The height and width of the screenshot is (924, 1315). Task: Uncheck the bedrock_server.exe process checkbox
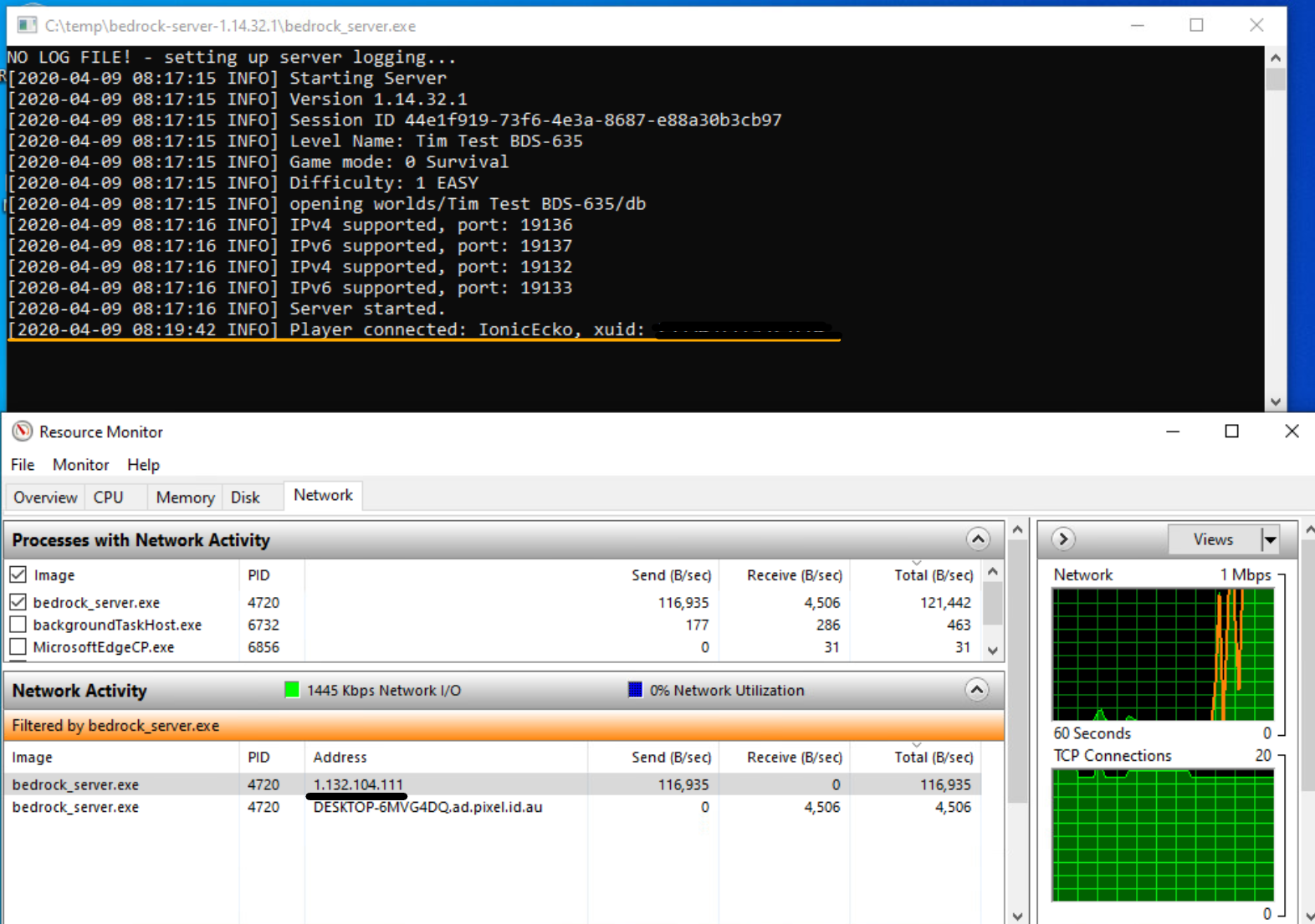(x=18, y=602)
